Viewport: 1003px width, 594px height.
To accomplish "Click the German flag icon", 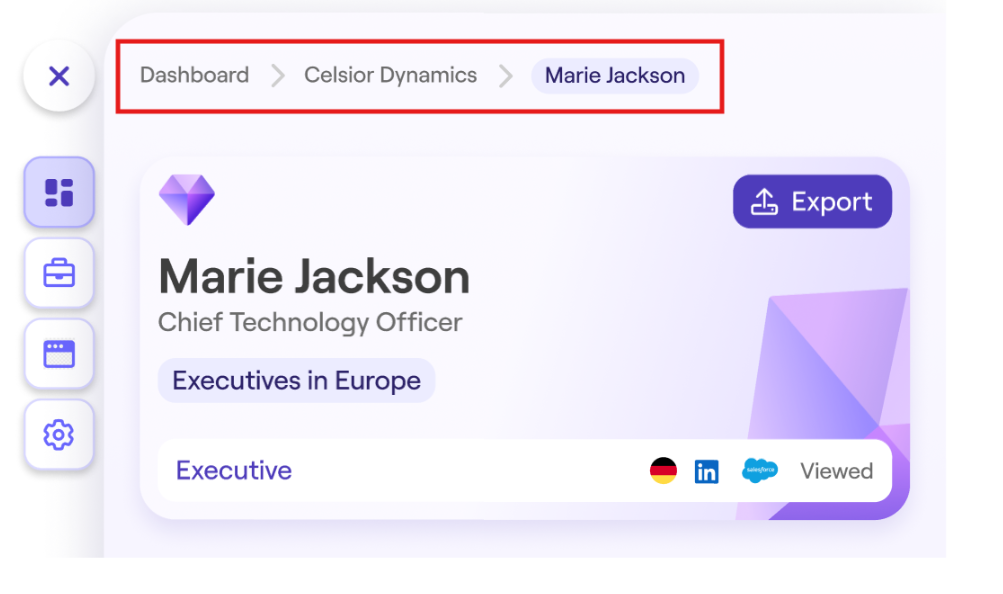I will click(663, 471).
